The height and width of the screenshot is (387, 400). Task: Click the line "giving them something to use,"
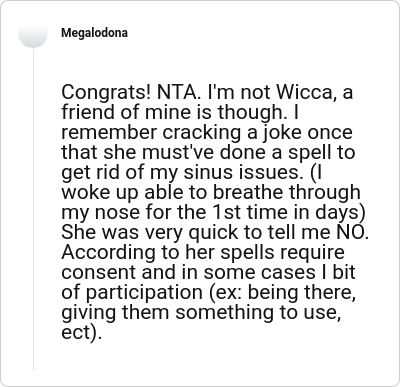tap(201, 312)
